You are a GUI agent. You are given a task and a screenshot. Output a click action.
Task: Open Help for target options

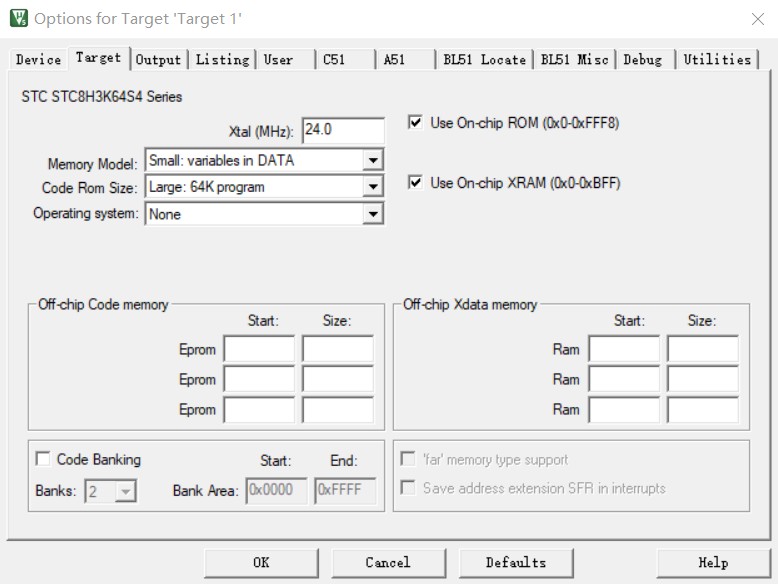click(x=713, y=562)
